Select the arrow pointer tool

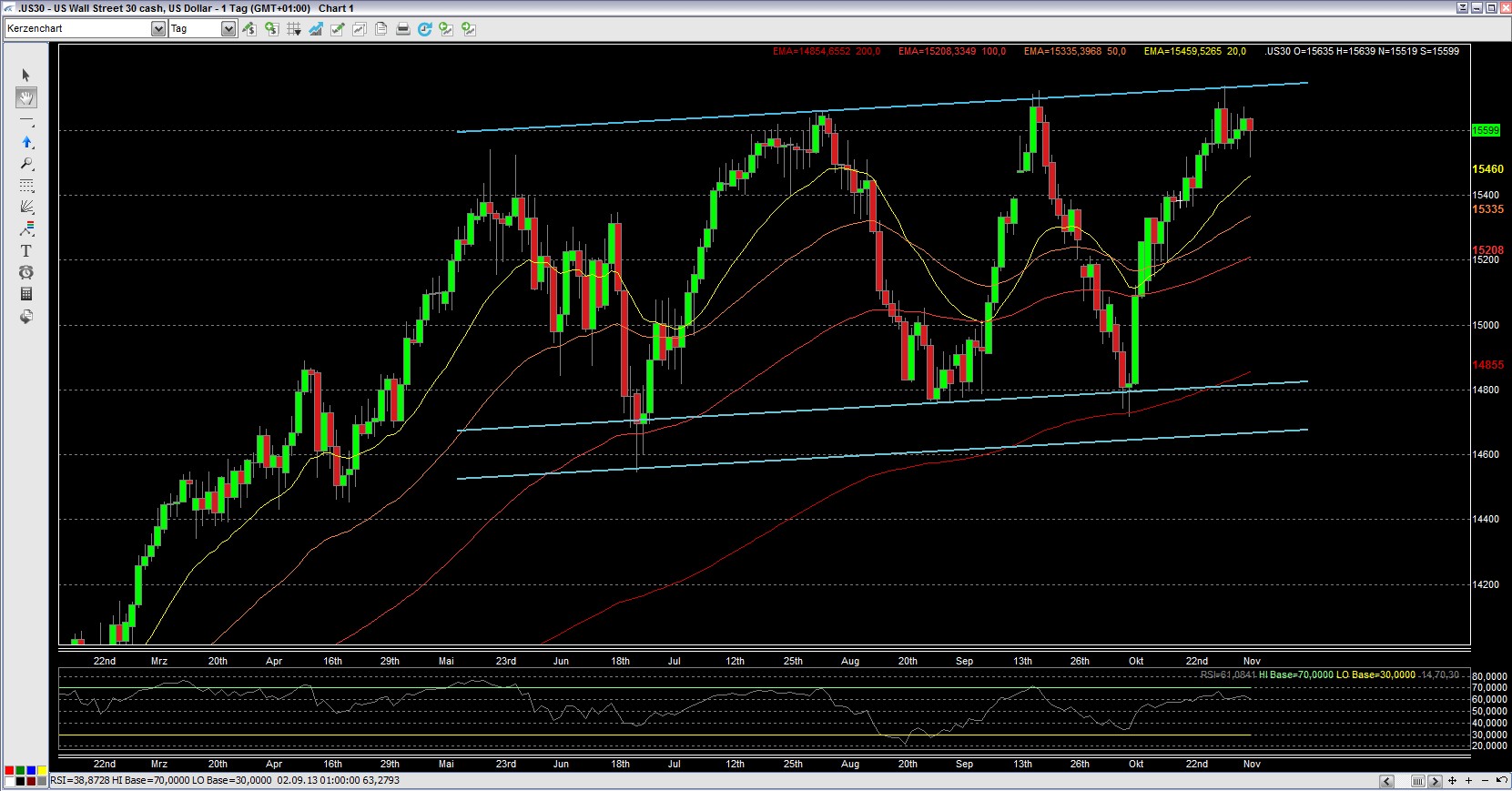(x=25, y=76)
